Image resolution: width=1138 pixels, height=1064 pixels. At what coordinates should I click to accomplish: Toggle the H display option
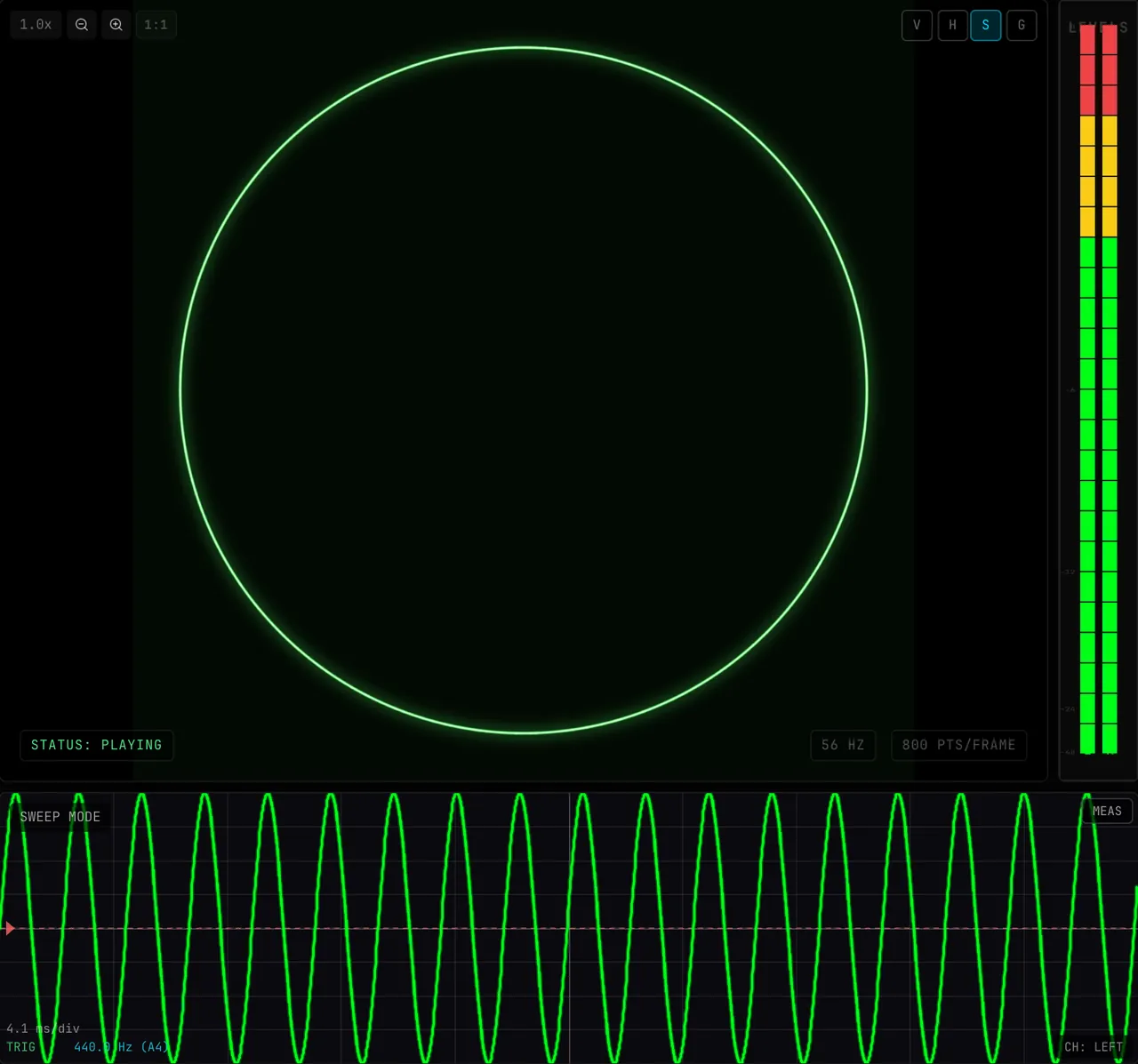click(952, 25)
